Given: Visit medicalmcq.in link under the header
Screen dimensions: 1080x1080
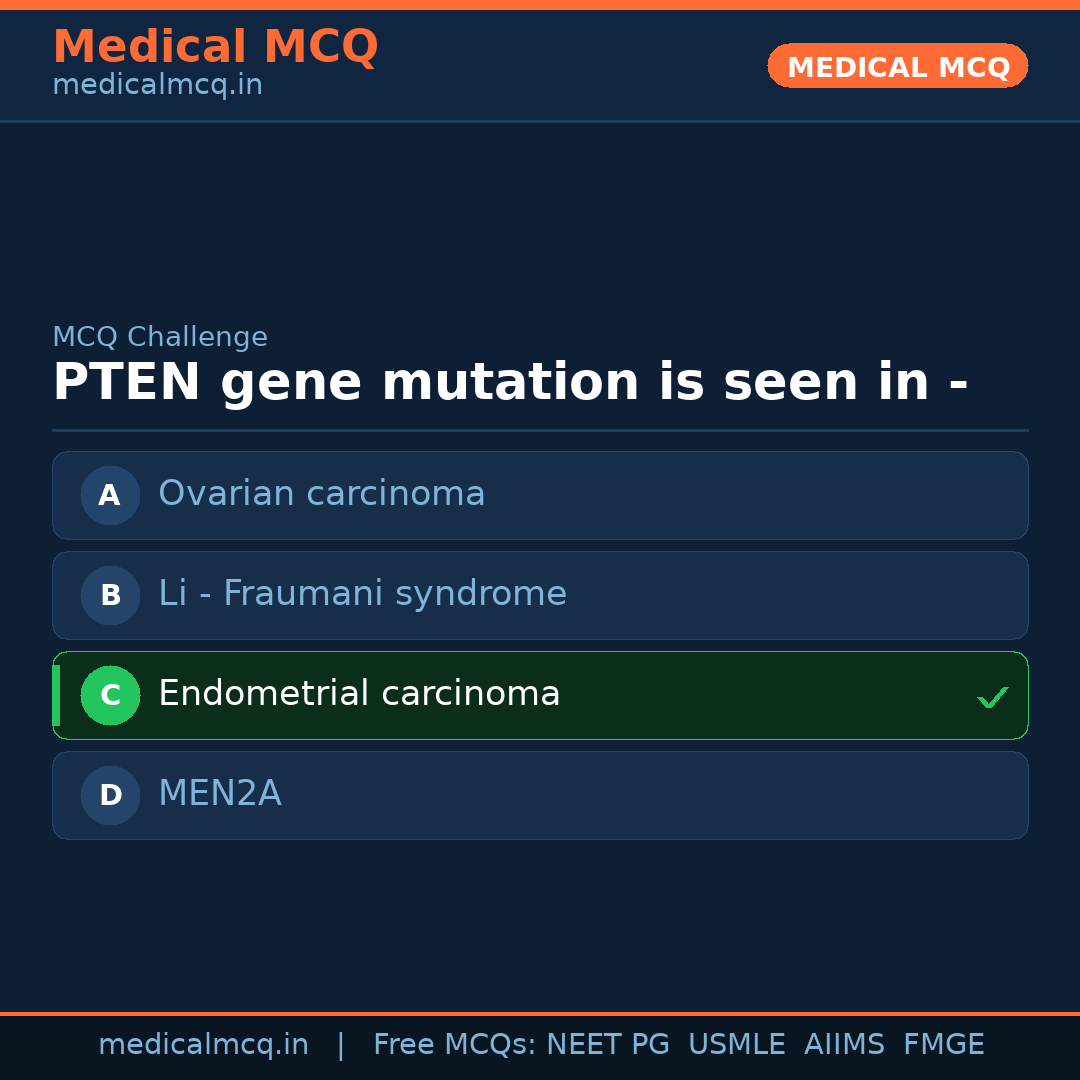Looking at the screenshot, I should (x=157, y=86).
